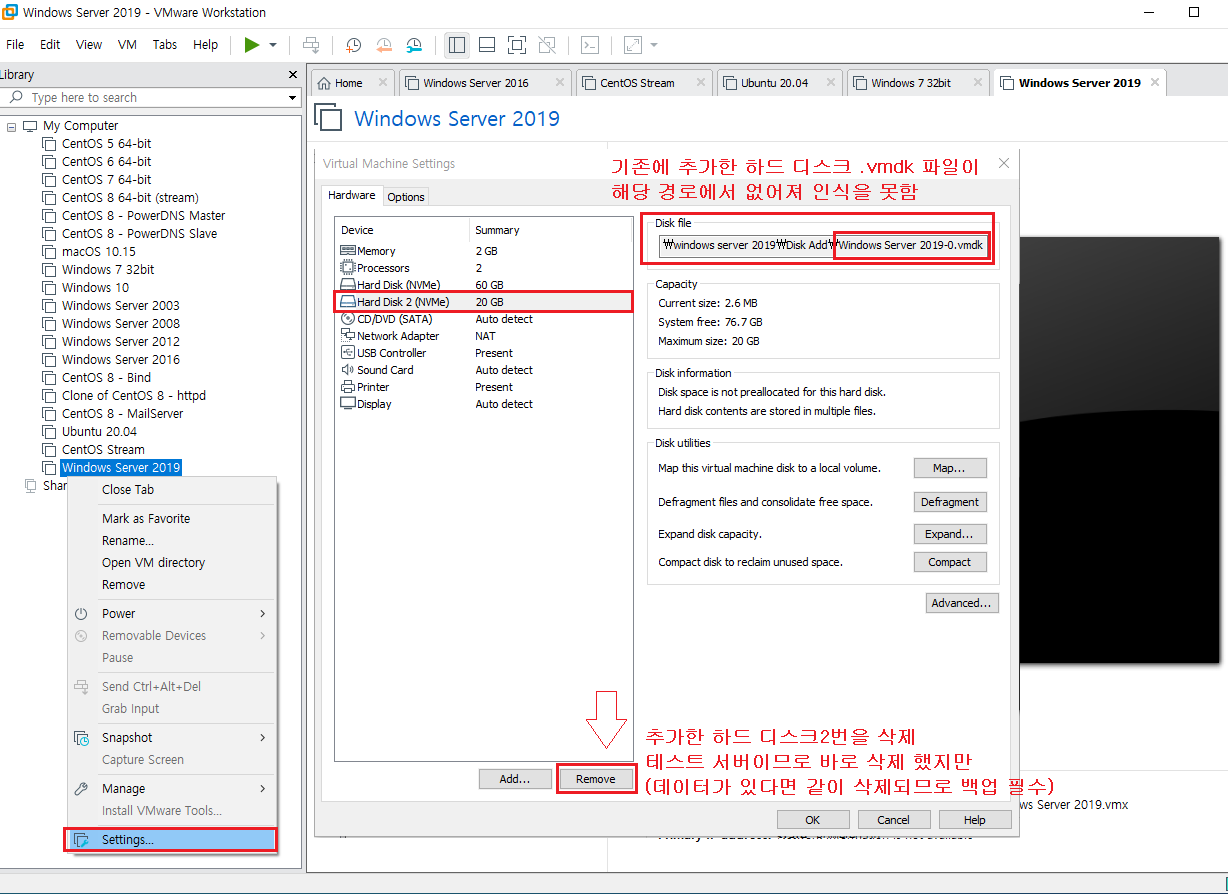Click the Library search input field
1228x894 pixels.
pyautogui.click(x=145, y=97)
